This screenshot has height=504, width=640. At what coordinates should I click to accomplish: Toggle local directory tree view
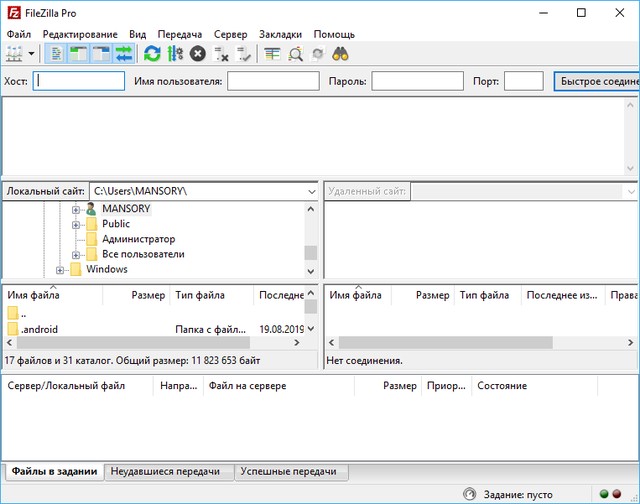(x=79, y=54)
